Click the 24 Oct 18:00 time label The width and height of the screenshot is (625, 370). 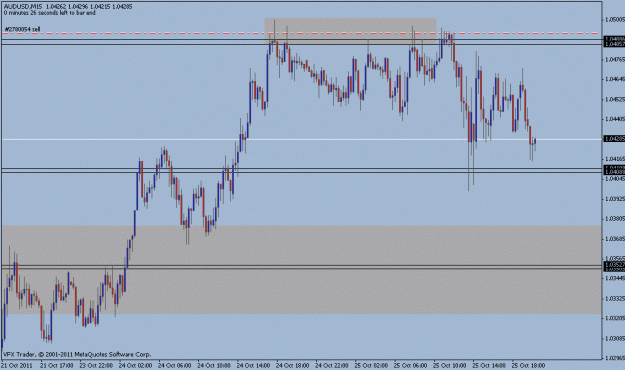(293, 365)
